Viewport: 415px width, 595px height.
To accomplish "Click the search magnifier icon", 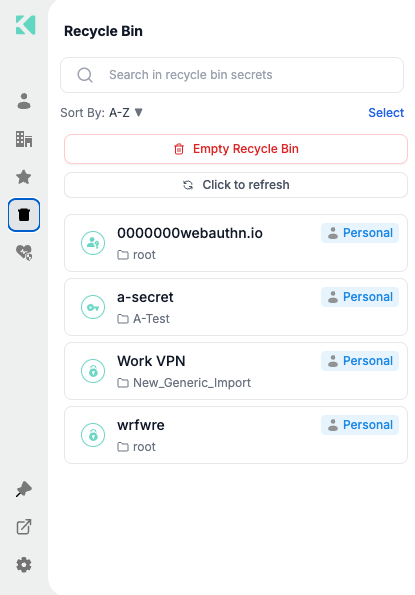I will (85, 75).
